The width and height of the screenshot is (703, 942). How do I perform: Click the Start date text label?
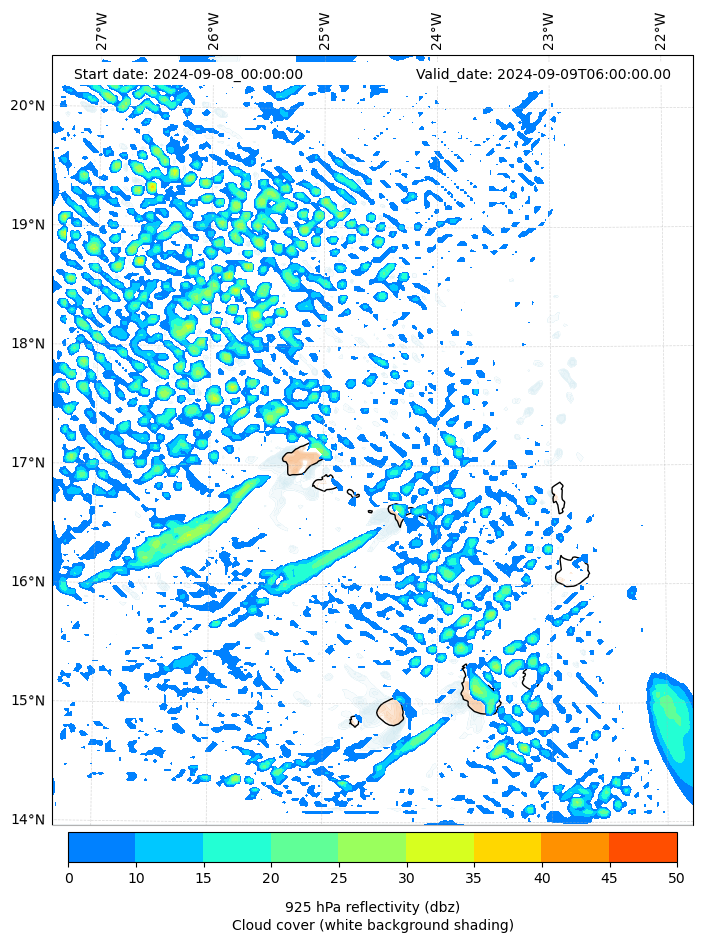click(188, 74)
